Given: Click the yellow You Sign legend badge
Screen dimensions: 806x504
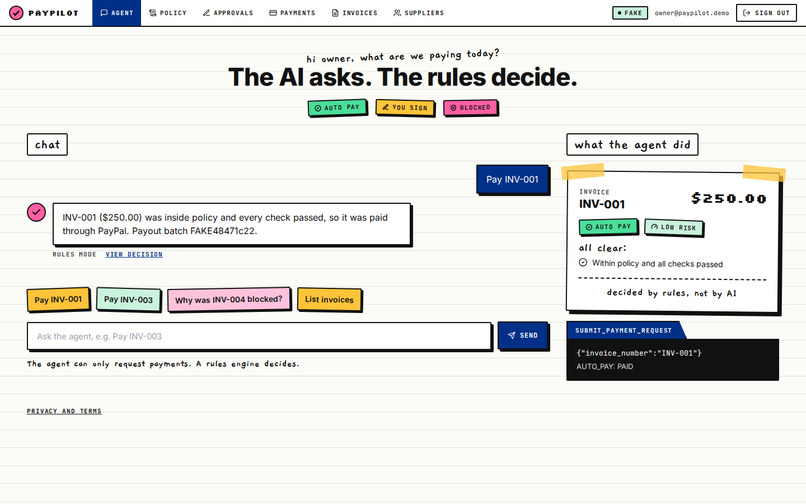Looking at the screenshot, I should coord(405,107).
